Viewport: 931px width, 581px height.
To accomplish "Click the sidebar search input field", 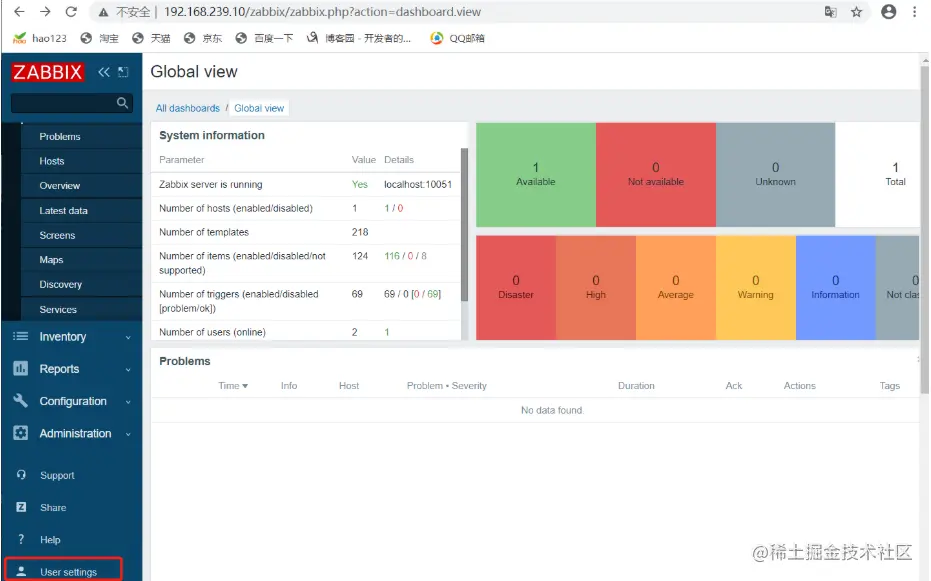I will 71,103.
